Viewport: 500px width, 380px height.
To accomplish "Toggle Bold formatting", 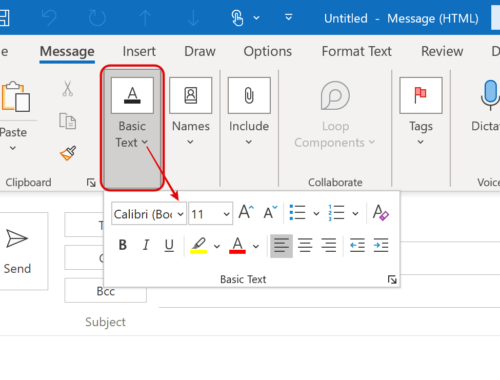I will tap(123, 245).
